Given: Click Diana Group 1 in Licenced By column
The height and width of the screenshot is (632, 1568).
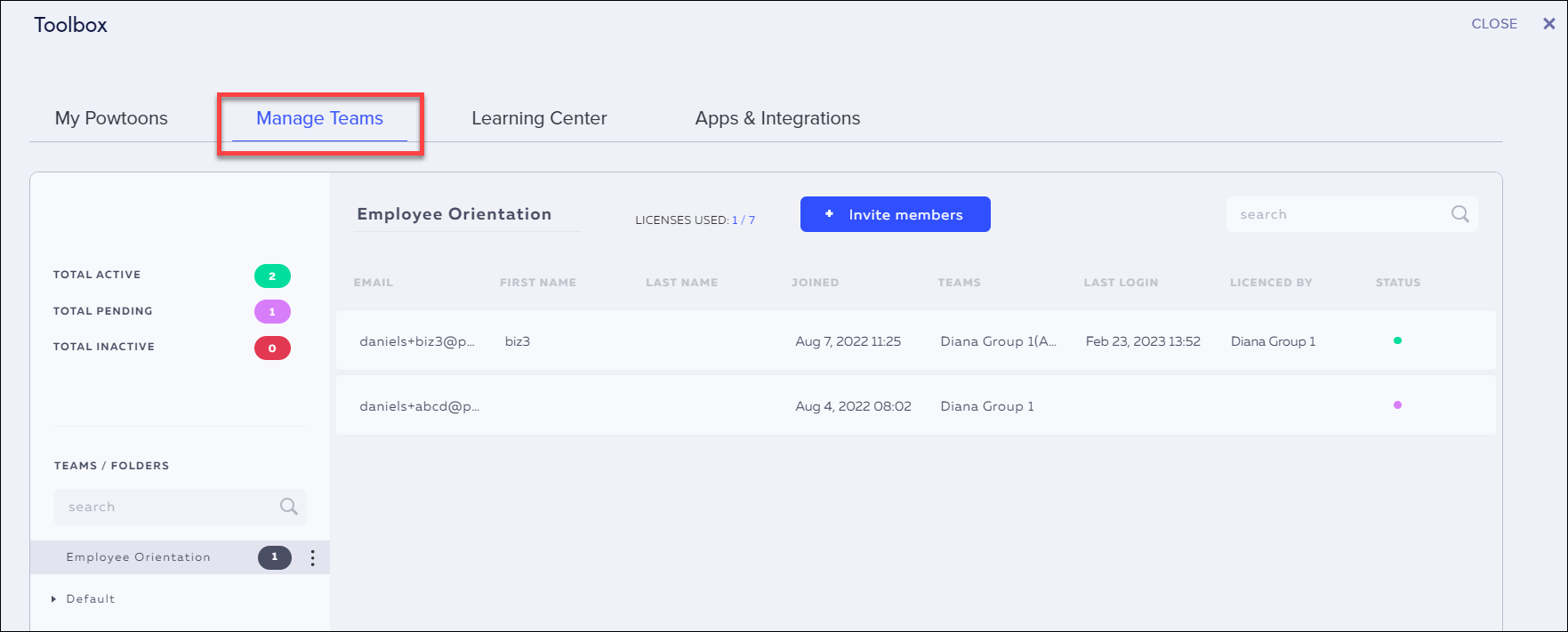Looking at the screenshot, I should click(x=1273, y=341).
